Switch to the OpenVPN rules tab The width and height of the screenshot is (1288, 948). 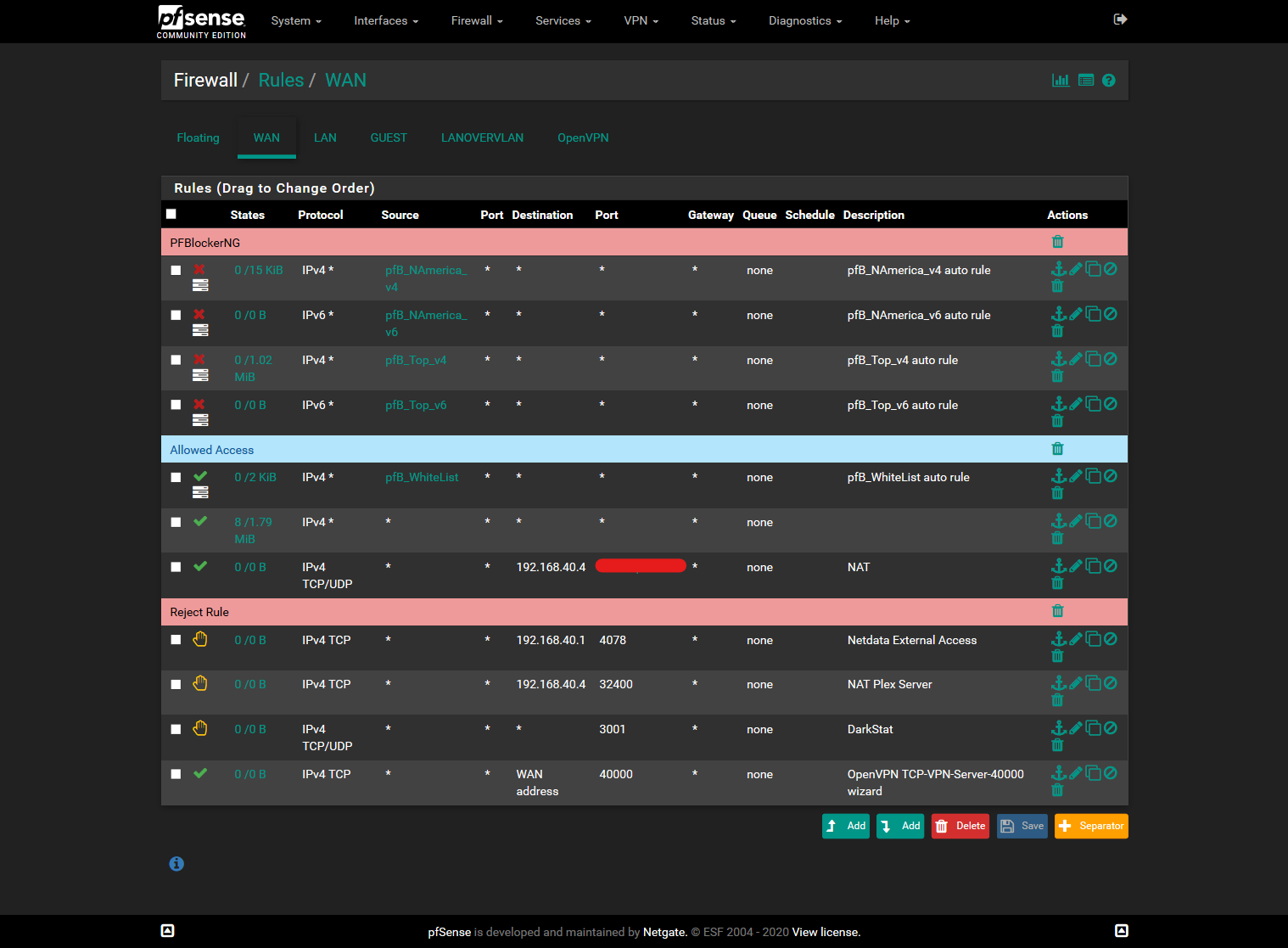[583, 137]
